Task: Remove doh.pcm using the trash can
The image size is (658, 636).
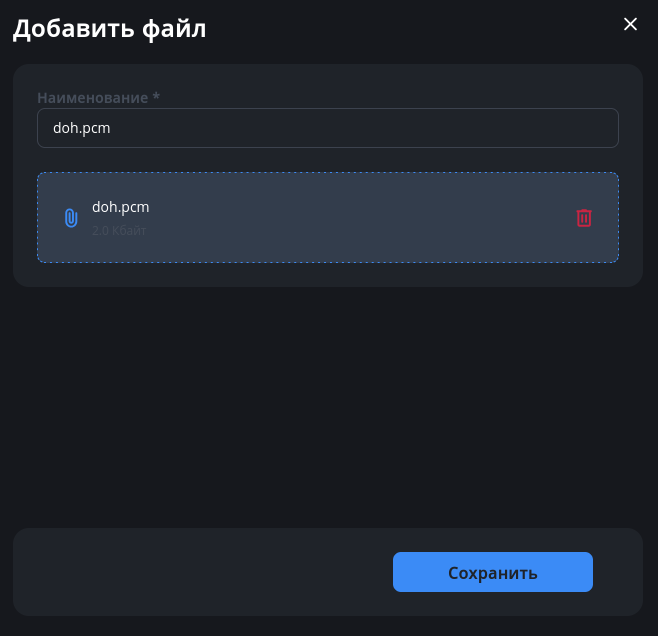Action: click(584, 218)
